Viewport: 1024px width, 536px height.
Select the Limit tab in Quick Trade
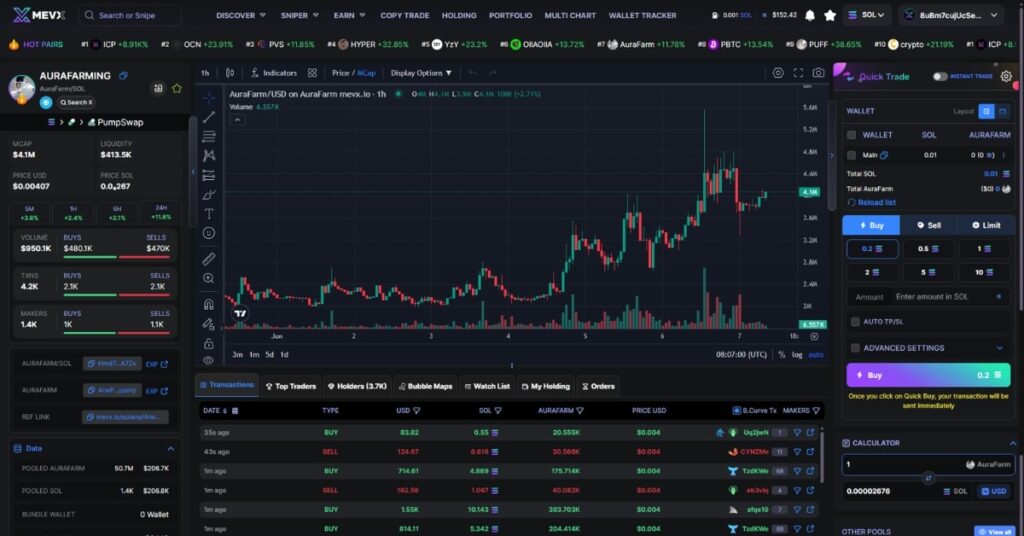(x=985, y=225)
